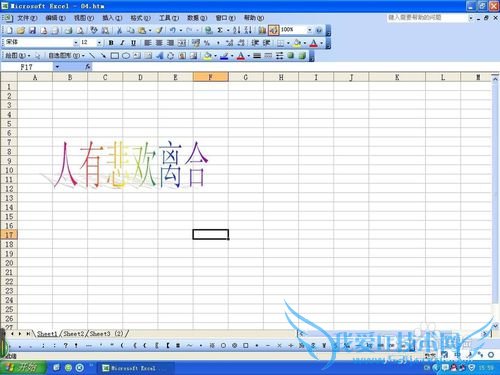Image resolution: width=500 pixels, height=375 pixels.
Task: Click the Line Color pen in Drawing toolbar
Action: 224,56
